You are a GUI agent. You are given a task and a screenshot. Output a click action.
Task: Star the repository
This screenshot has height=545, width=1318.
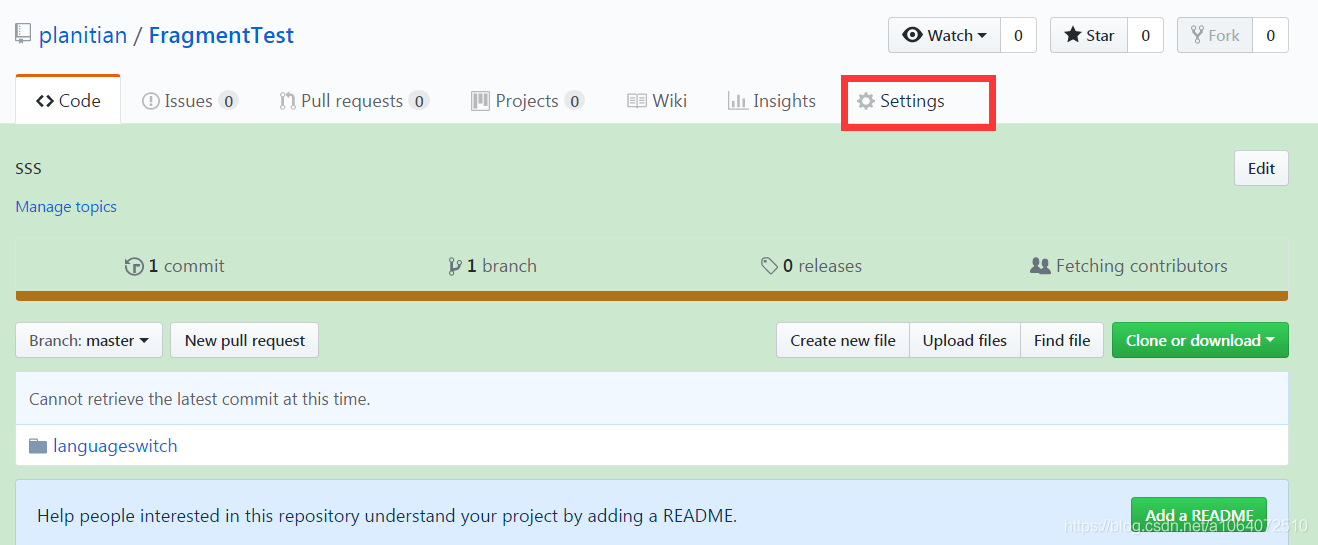point(1089,35)
